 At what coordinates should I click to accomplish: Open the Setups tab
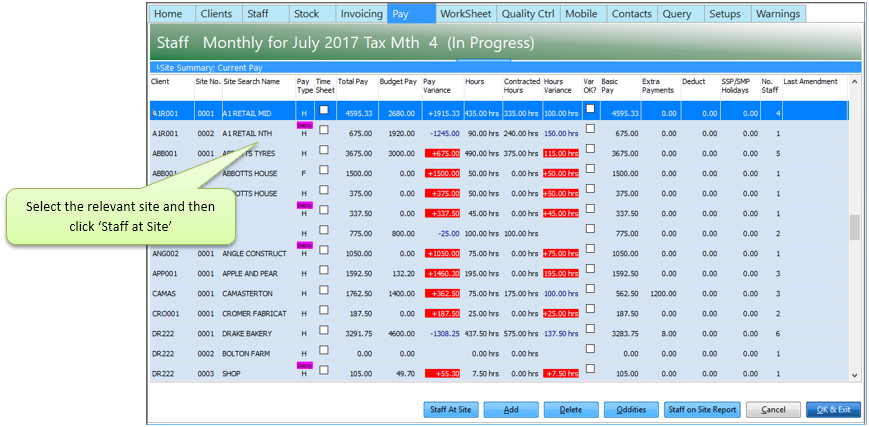[728, 14]
